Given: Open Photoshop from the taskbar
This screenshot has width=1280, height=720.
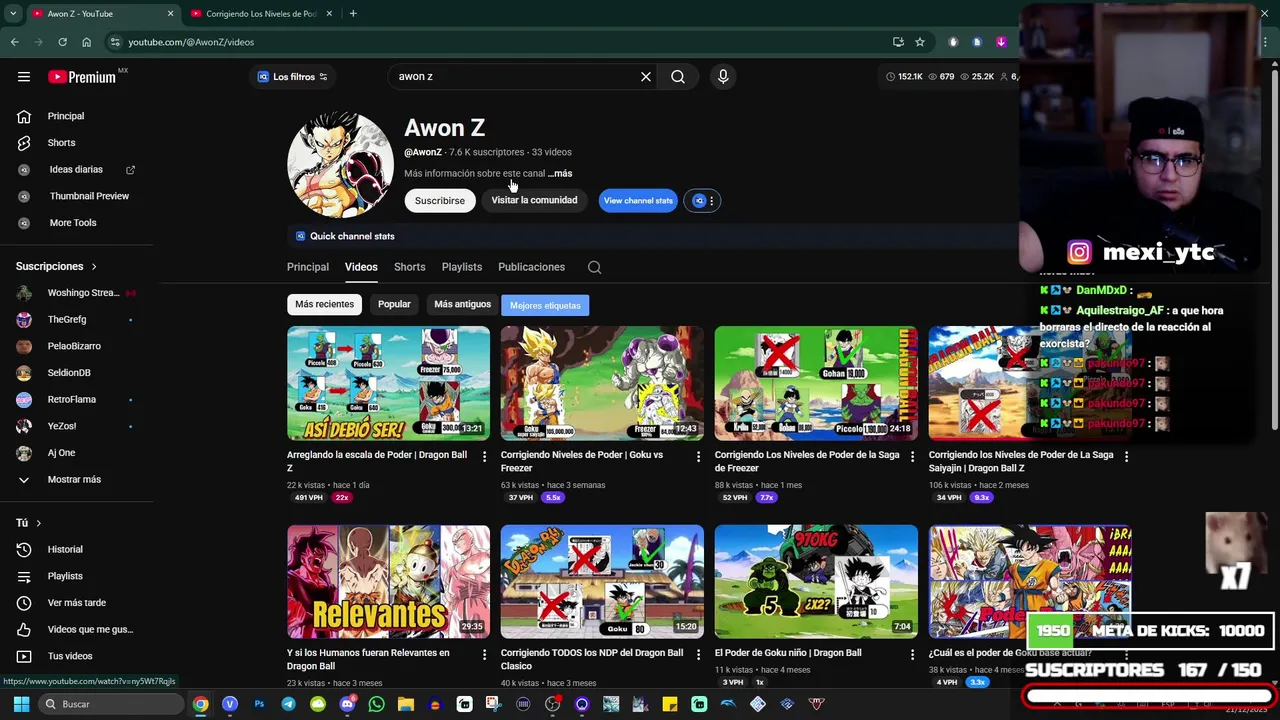Looking at the screenshot, I should (259, 704).
